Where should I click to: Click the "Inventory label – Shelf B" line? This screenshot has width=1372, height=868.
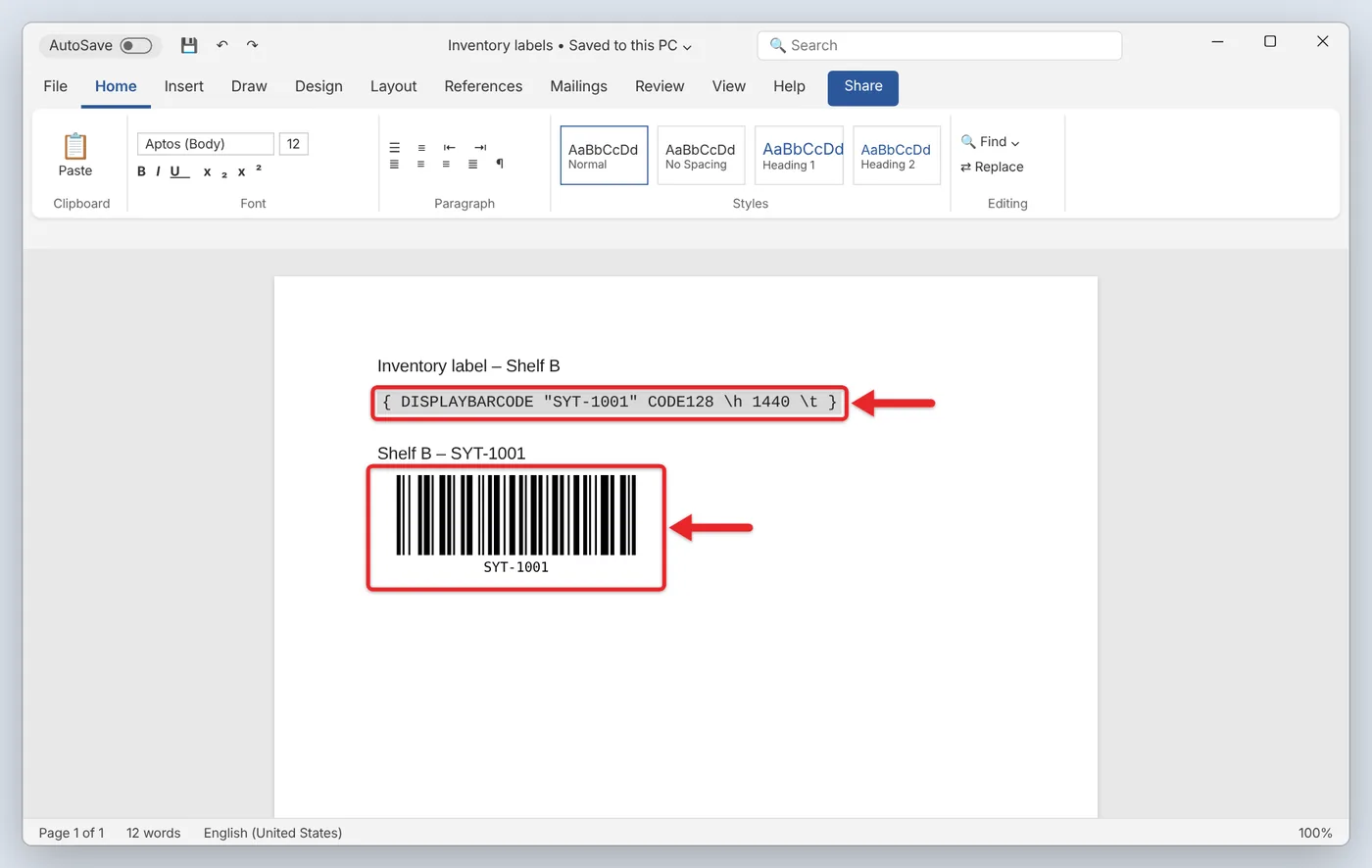[x=468, y=366]
